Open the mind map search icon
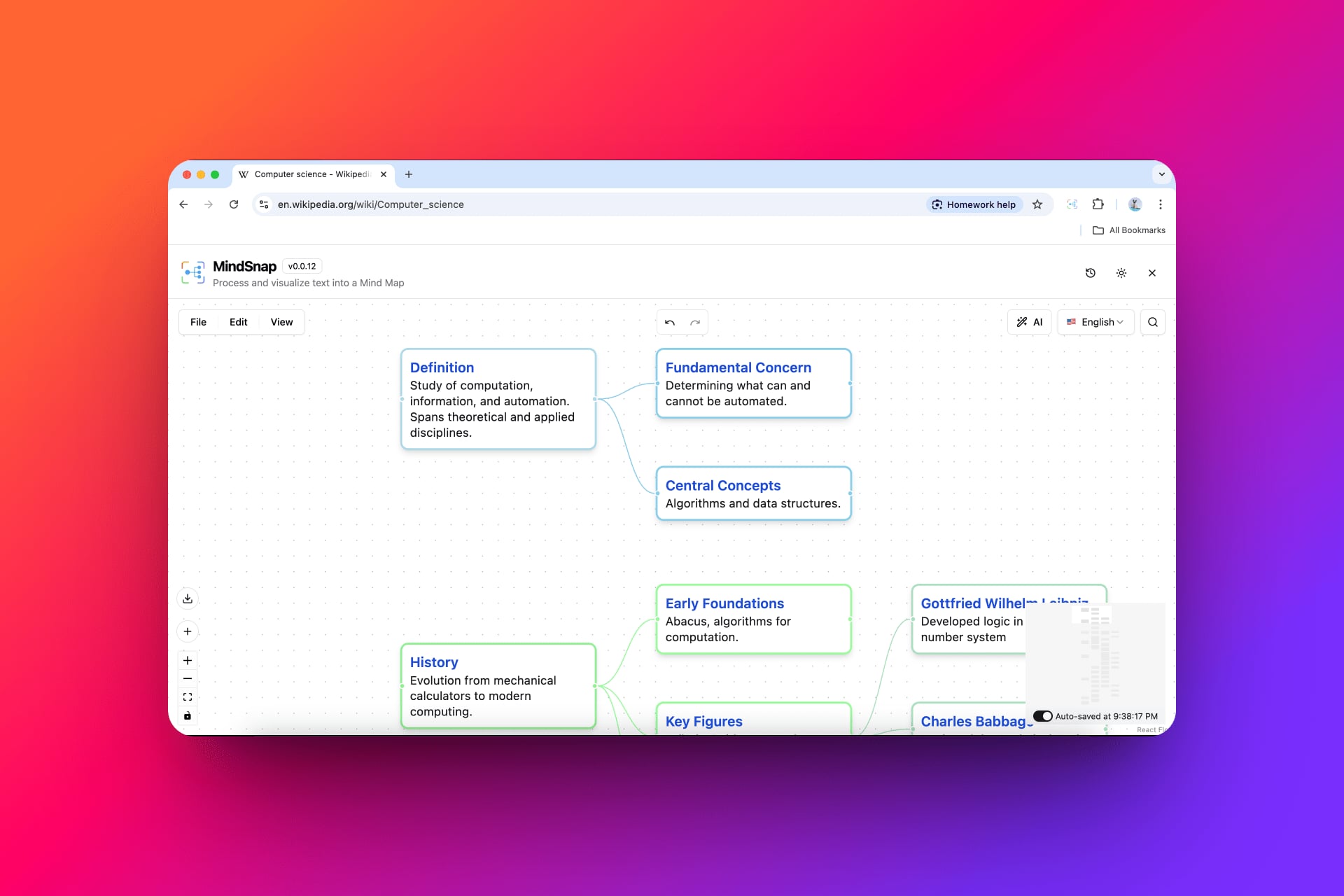1344x896 pixels. (x=1153, y=322)
